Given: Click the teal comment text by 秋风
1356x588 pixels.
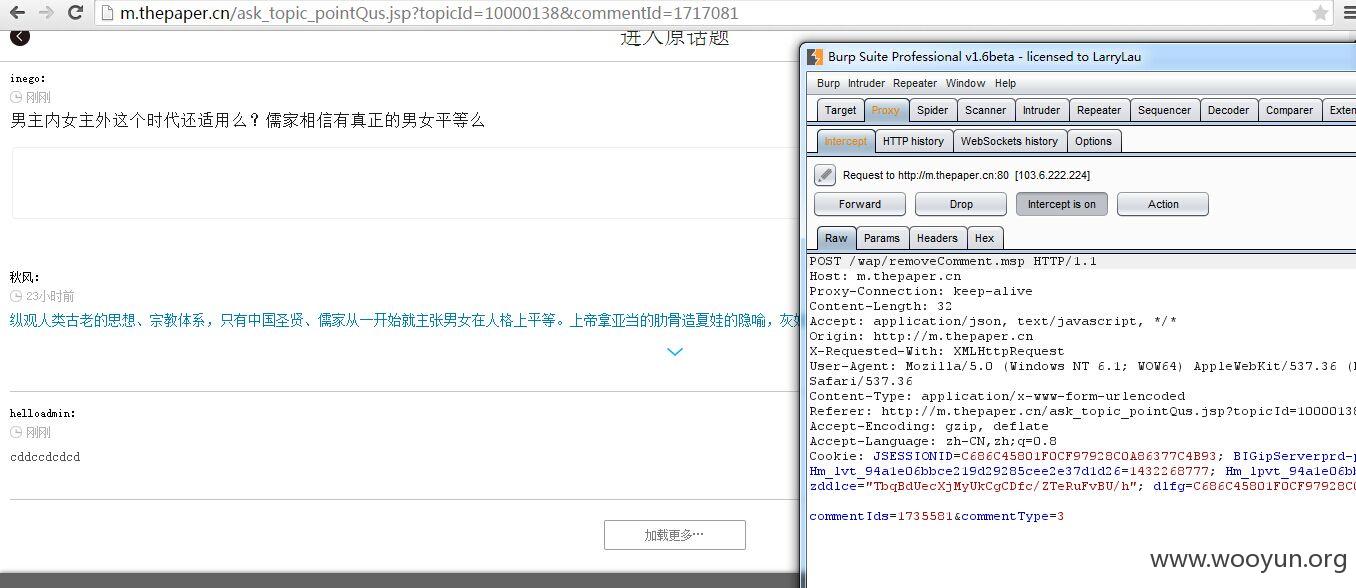Looking at the screenshot, I should click(405, 320).
